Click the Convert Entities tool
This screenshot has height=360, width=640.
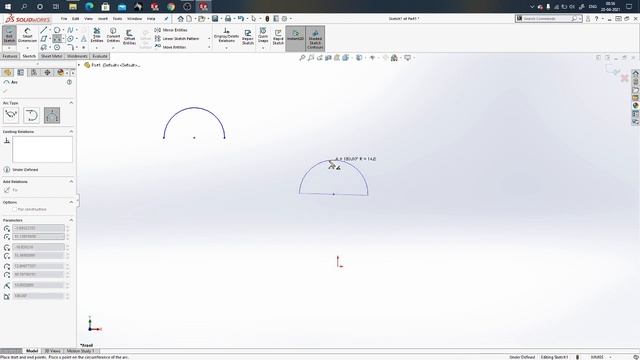[x=113, y=35]
